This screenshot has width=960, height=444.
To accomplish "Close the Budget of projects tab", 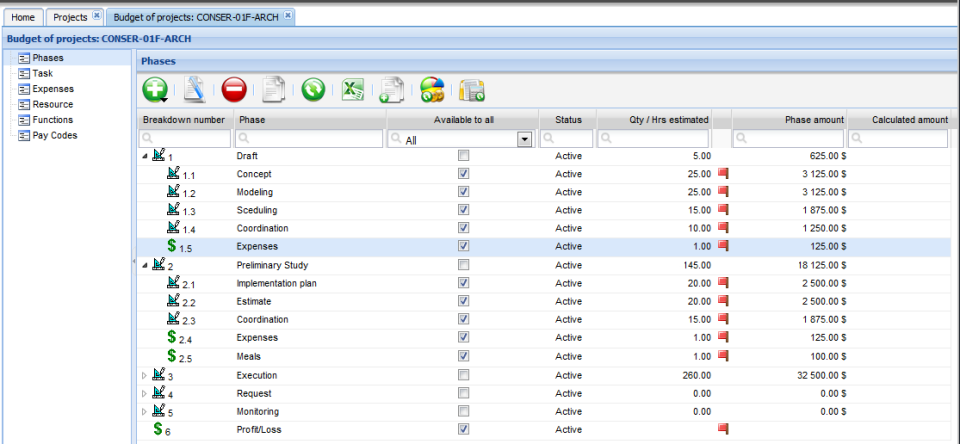I will 288,17.
